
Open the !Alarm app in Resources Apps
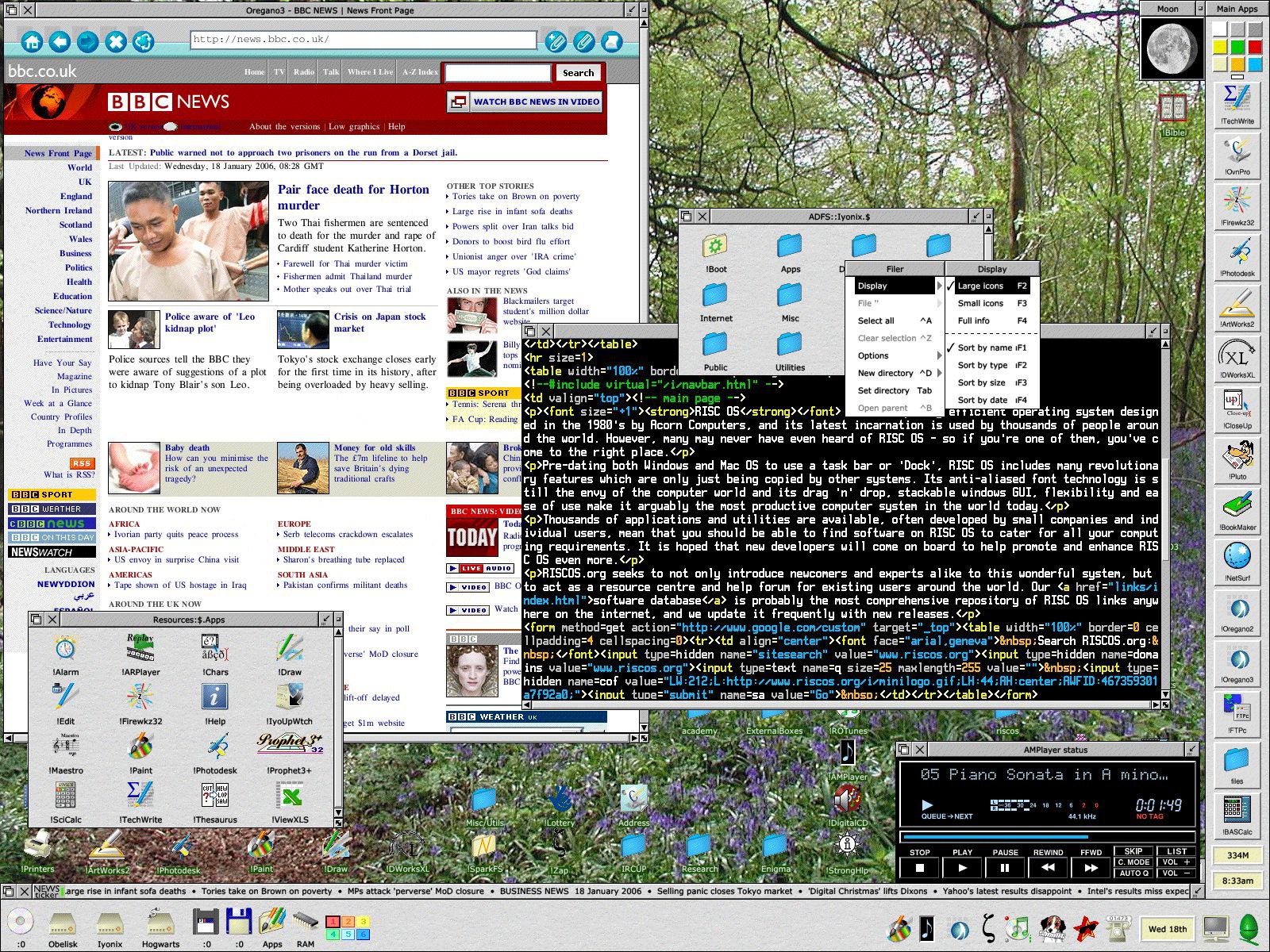(x=66, y=655)
